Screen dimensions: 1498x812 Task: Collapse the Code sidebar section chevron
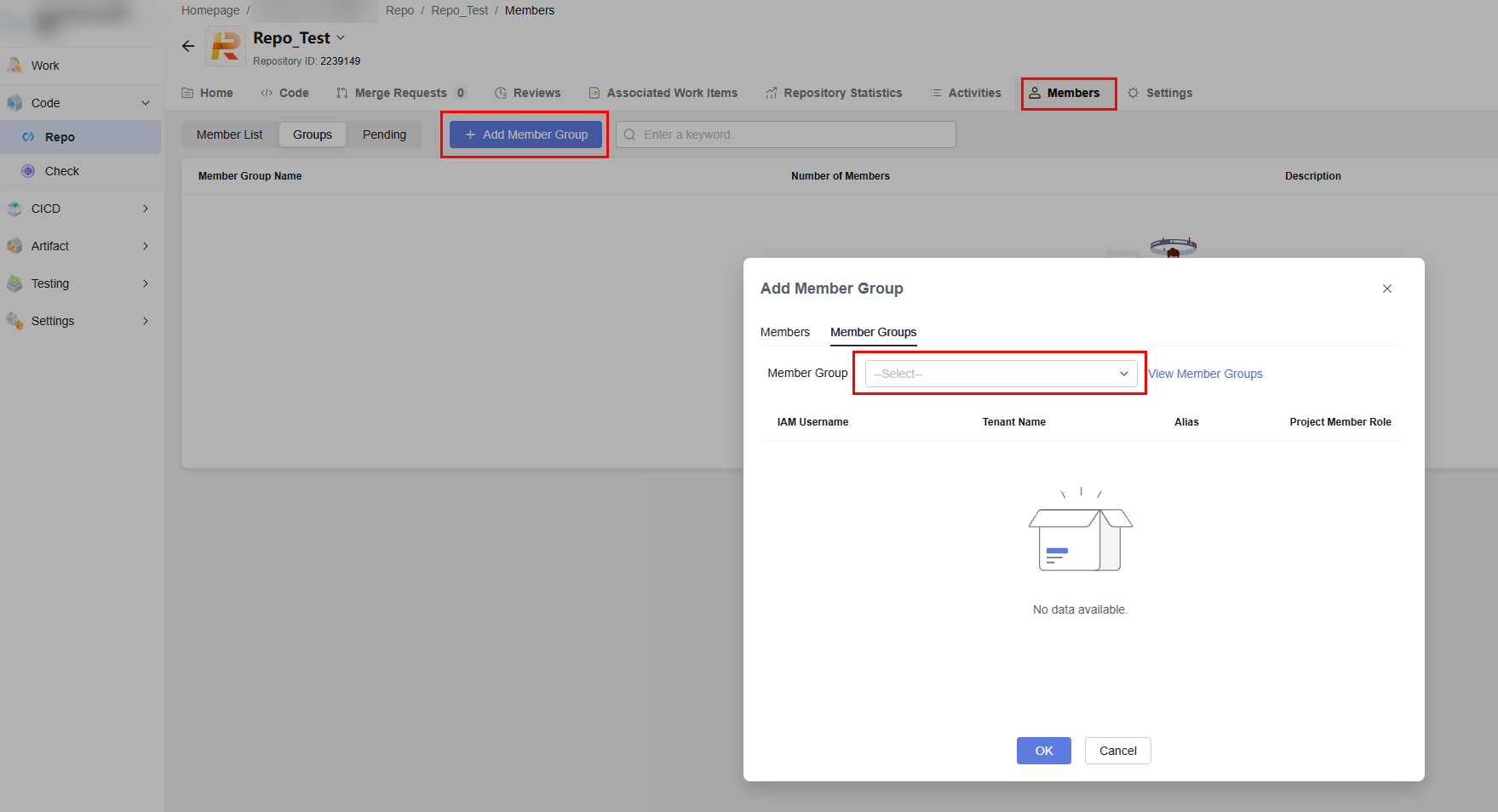tap(146, 103)
